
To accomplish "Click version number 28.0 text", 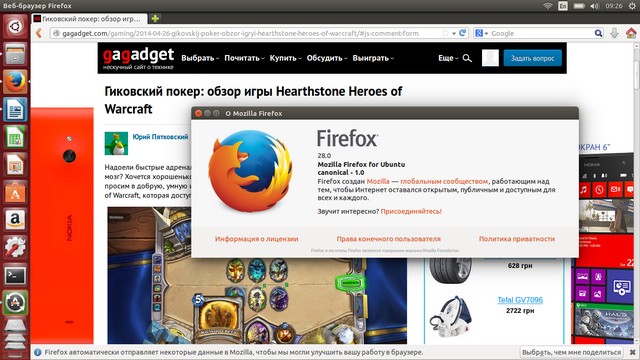I will [x=324, y=156].
